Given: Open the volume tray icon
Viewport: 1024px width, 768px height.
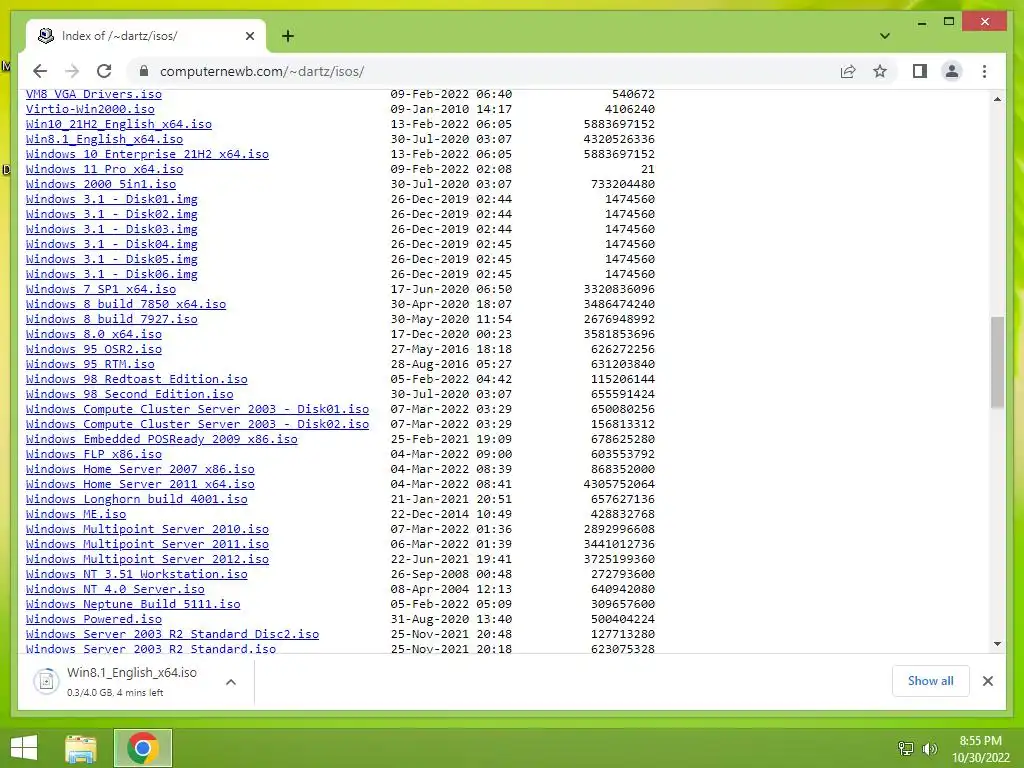Looking at the screenshot, I should pyautogui.click(x=930, y=748).
